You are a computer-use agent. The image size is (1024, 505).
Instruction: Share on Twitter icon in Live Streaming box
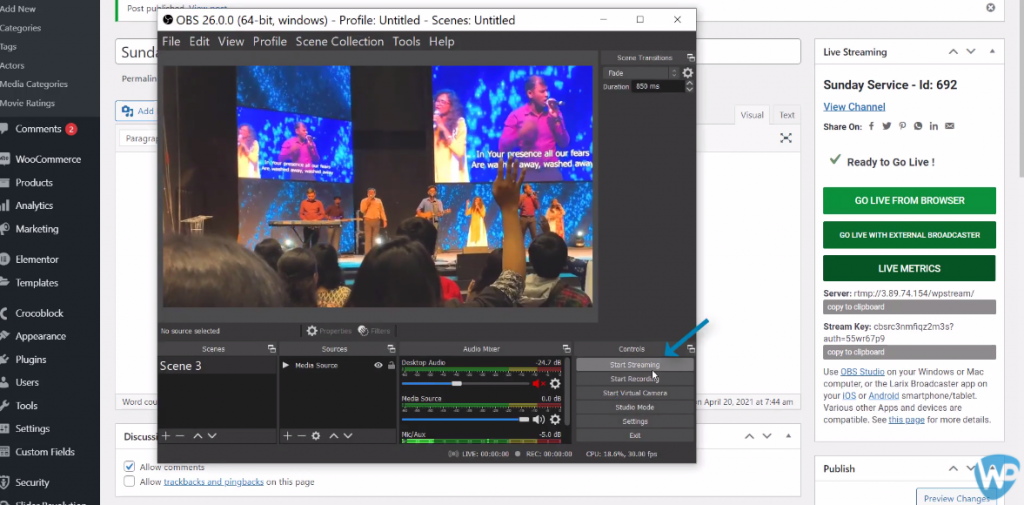click(x=887, y=126)
